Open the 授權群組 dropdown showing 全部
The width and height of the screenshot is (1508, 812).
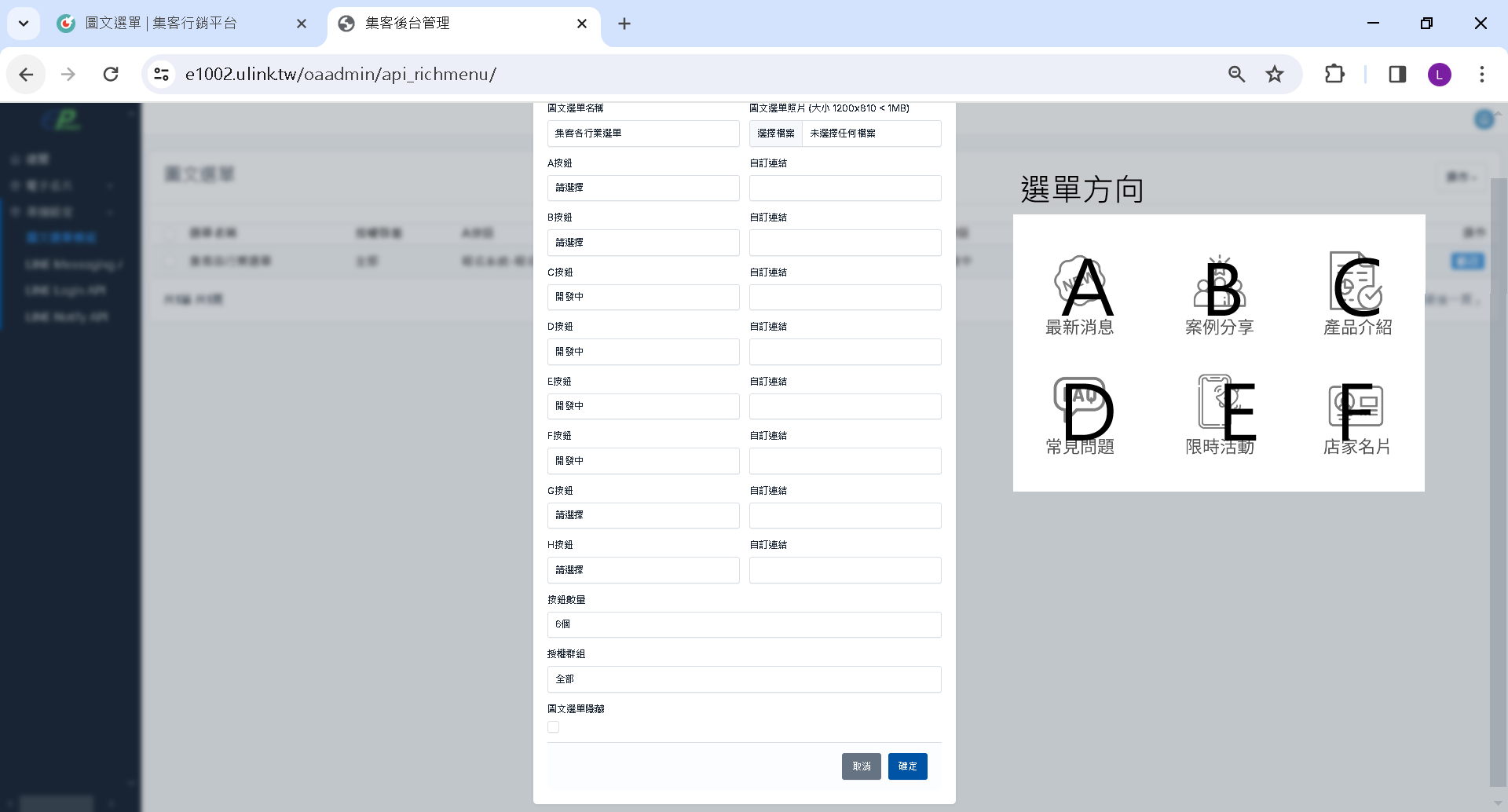[x=745, y=679]
